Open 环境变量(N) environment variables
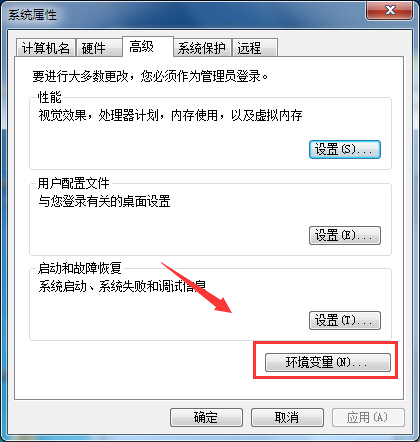 [328, 362]
